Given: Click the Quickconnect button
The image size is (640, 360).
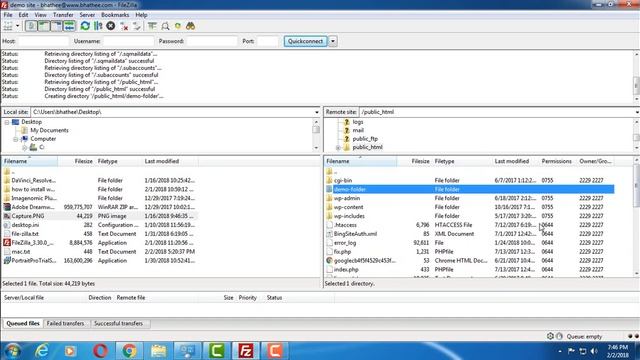Looking at the screenshot, I should [x=305, y=41].
